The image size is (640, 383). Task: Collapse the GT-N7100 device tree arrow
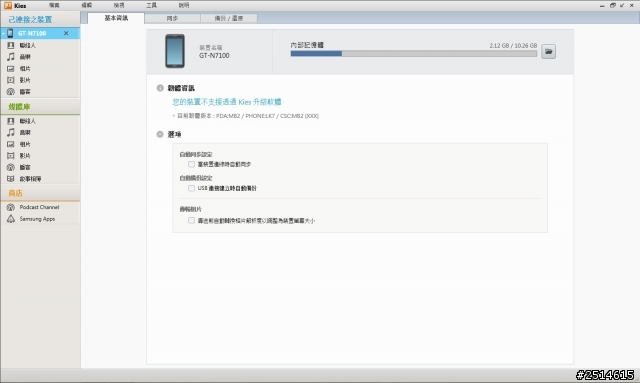click(x=3, y=33)
